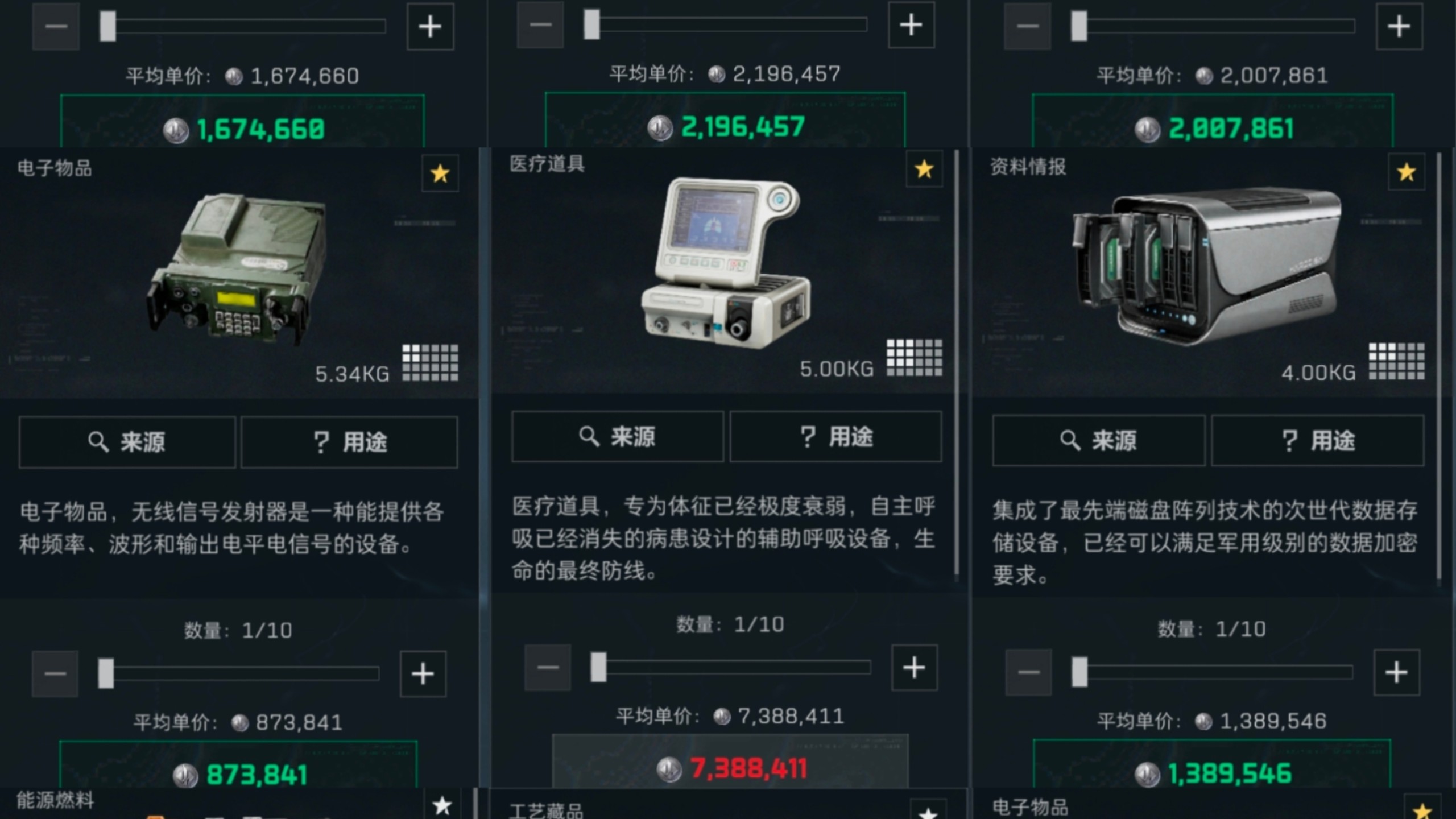Click the grid size icon beside 5.34KG
Viewport: 1456px width, 819px height.
(431, 362)
